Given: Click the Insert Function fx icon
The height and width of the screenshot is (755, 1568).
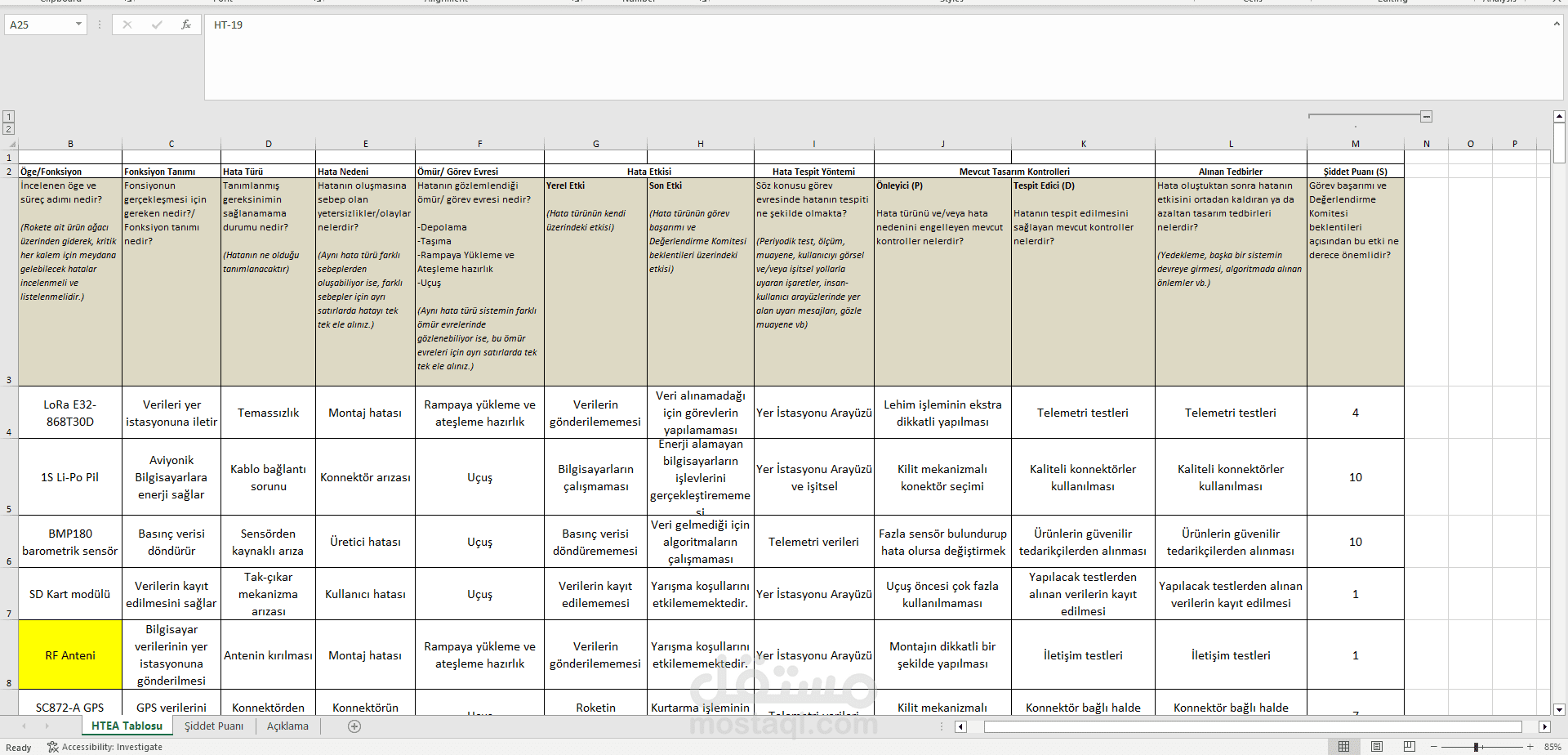Looking at the screenshot, I should [186, 25].
